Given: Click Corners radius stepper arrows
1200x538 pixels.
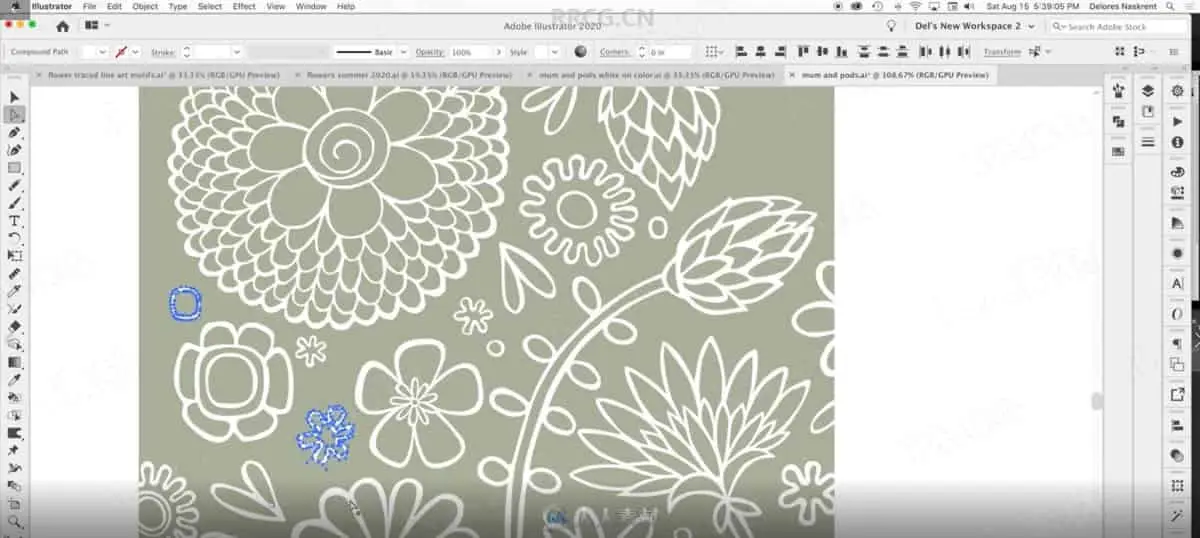Looking at the screenshot, I should coord(640,51).
